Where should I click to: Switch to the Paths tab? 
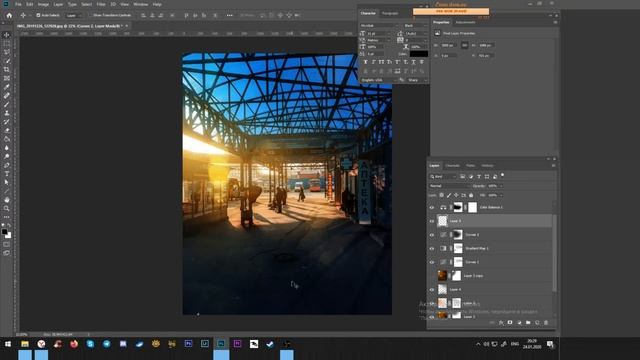click(x=470, y=165)
